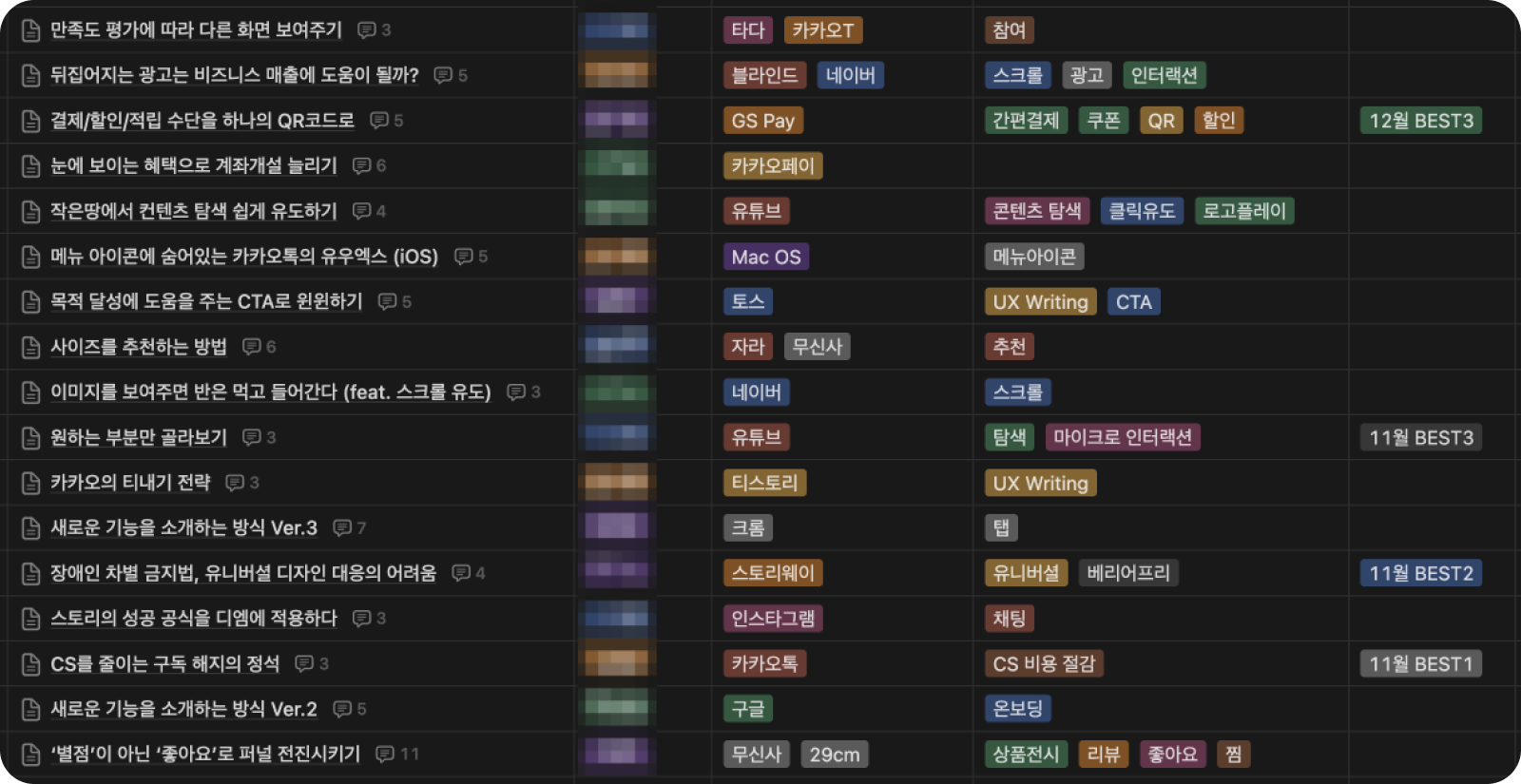Click the page icon beside 장애인 차별 금지법 row
This screenshot has height=784, width=1521.
click(30, 573)
